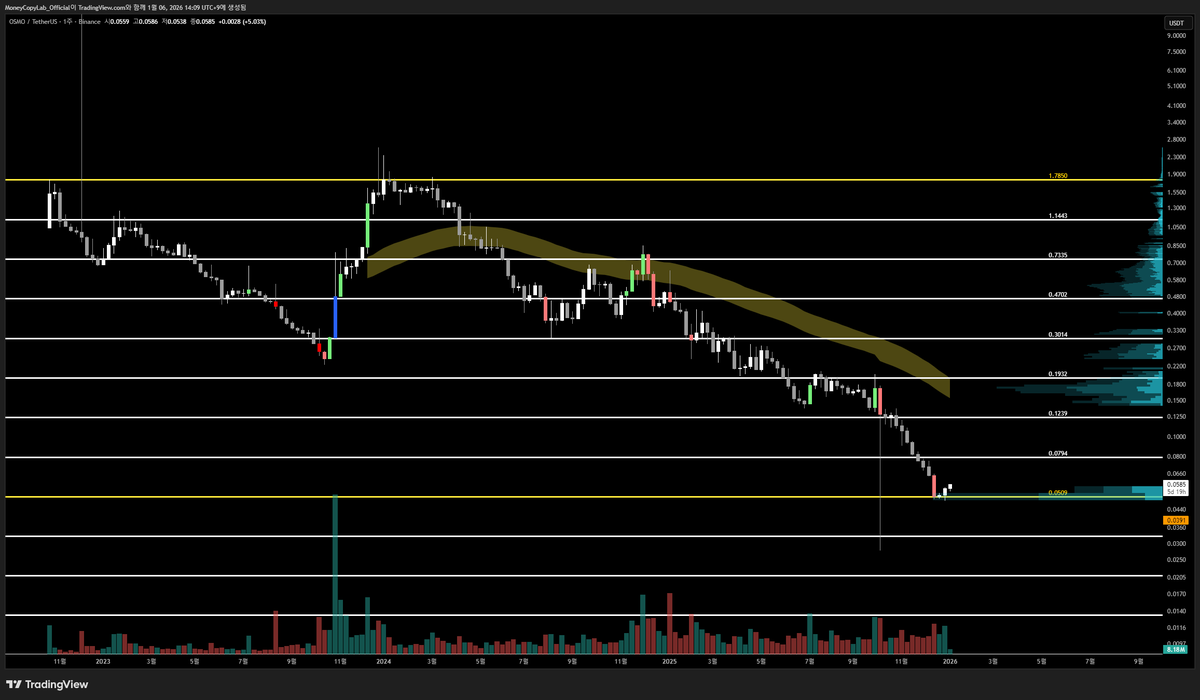Image resolution: width=1200 pixels, height=700 pixels.
Task: Select the 0.1932 level label
Action: click(x=1058, y=373)
